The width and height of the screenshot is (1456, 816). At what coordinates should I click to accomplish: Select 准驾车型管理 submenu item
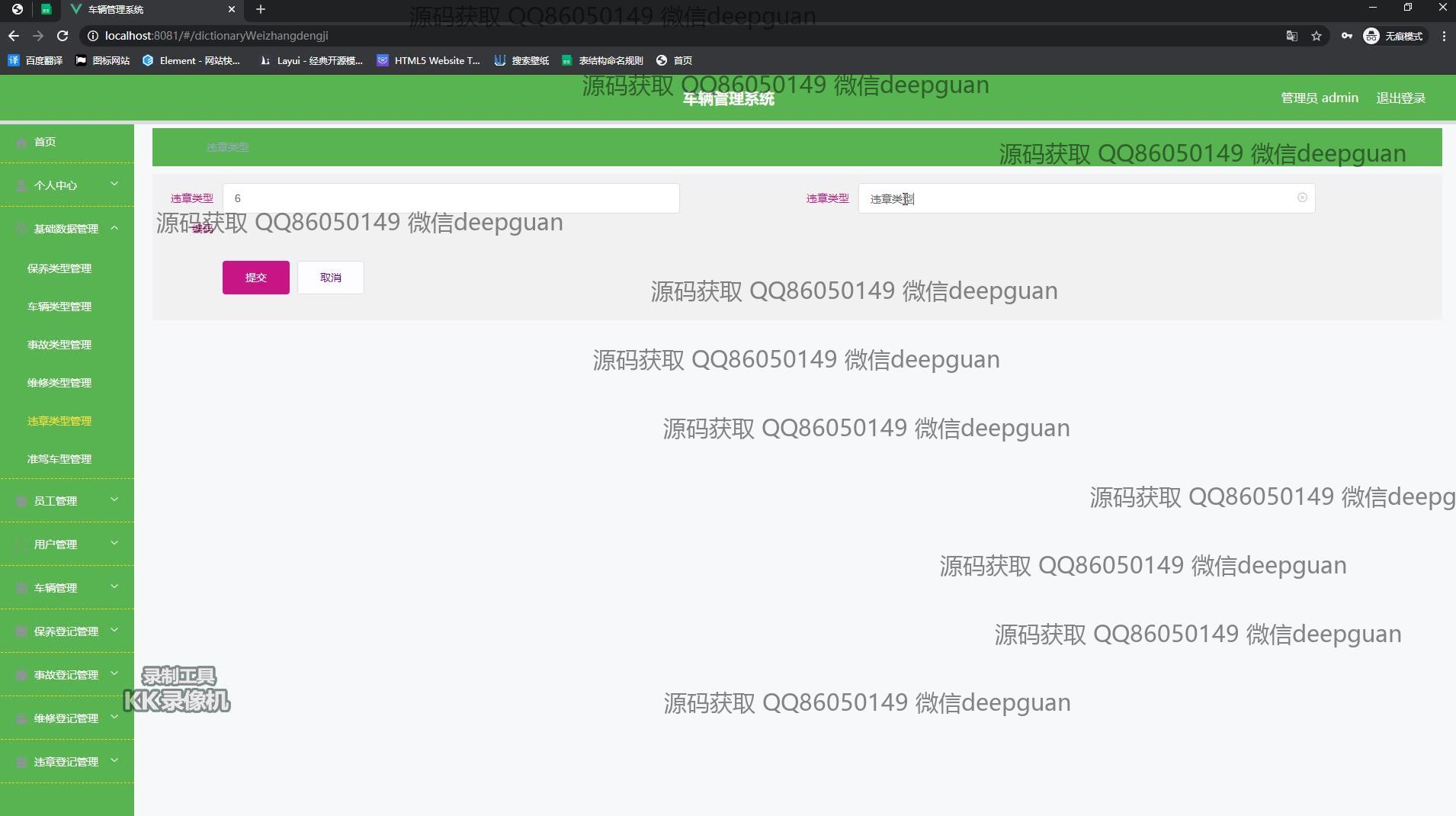59,459
